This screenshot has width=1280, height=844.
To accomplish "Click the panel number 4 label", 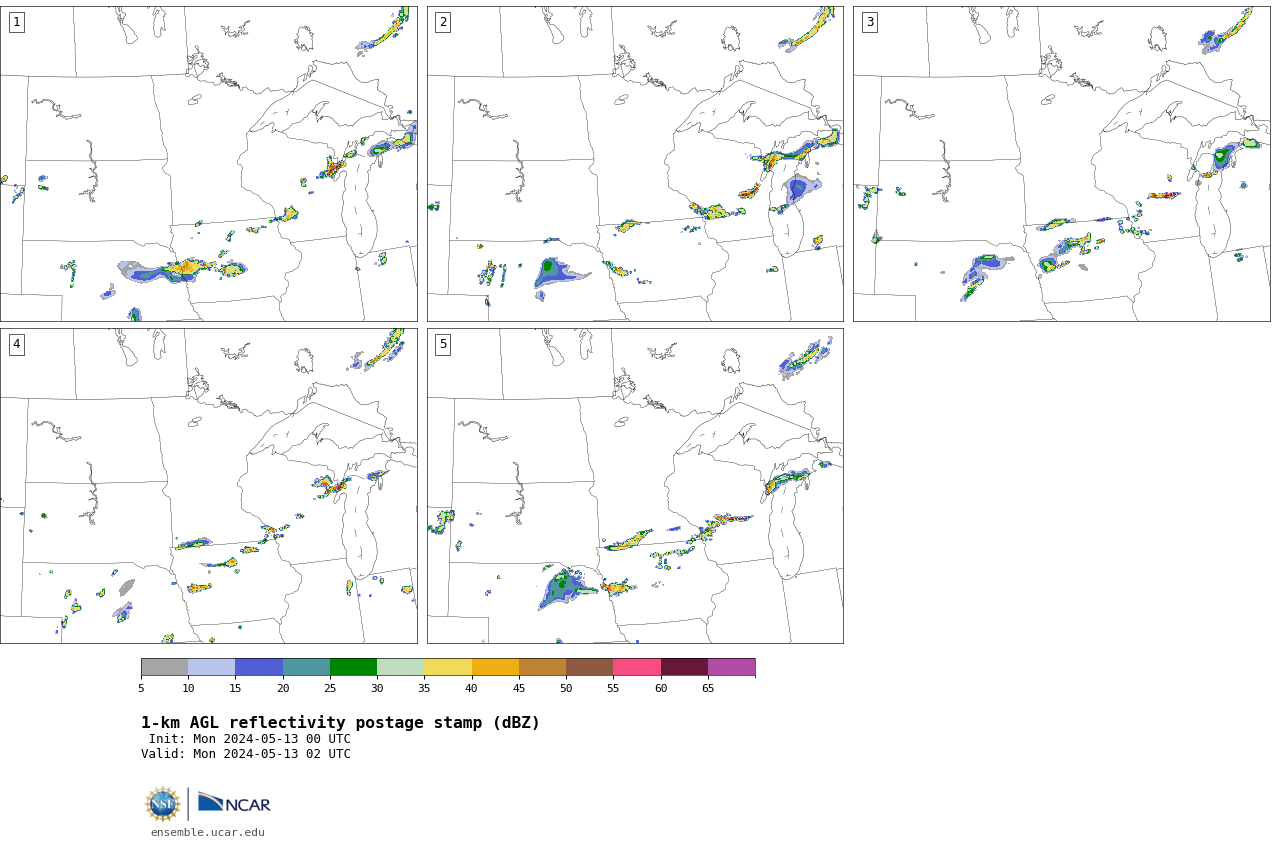I will (16, 344).
